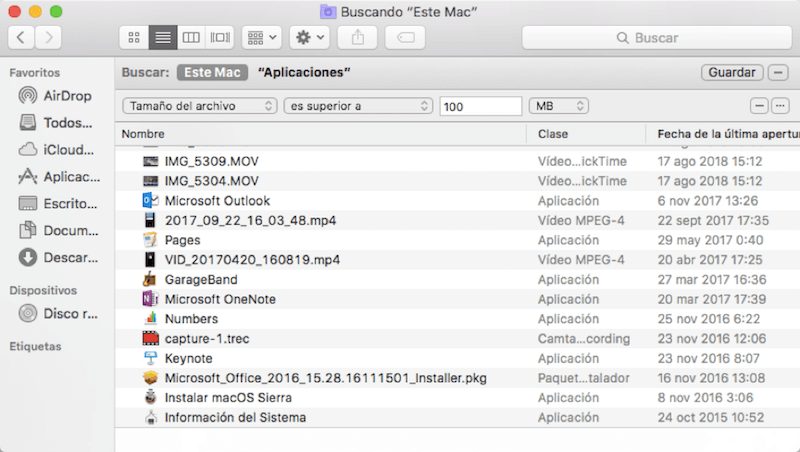Switch to icon grid view
The height and width of the screenshot is (452, 800).
pyautogui.click(x=134, y=37)
